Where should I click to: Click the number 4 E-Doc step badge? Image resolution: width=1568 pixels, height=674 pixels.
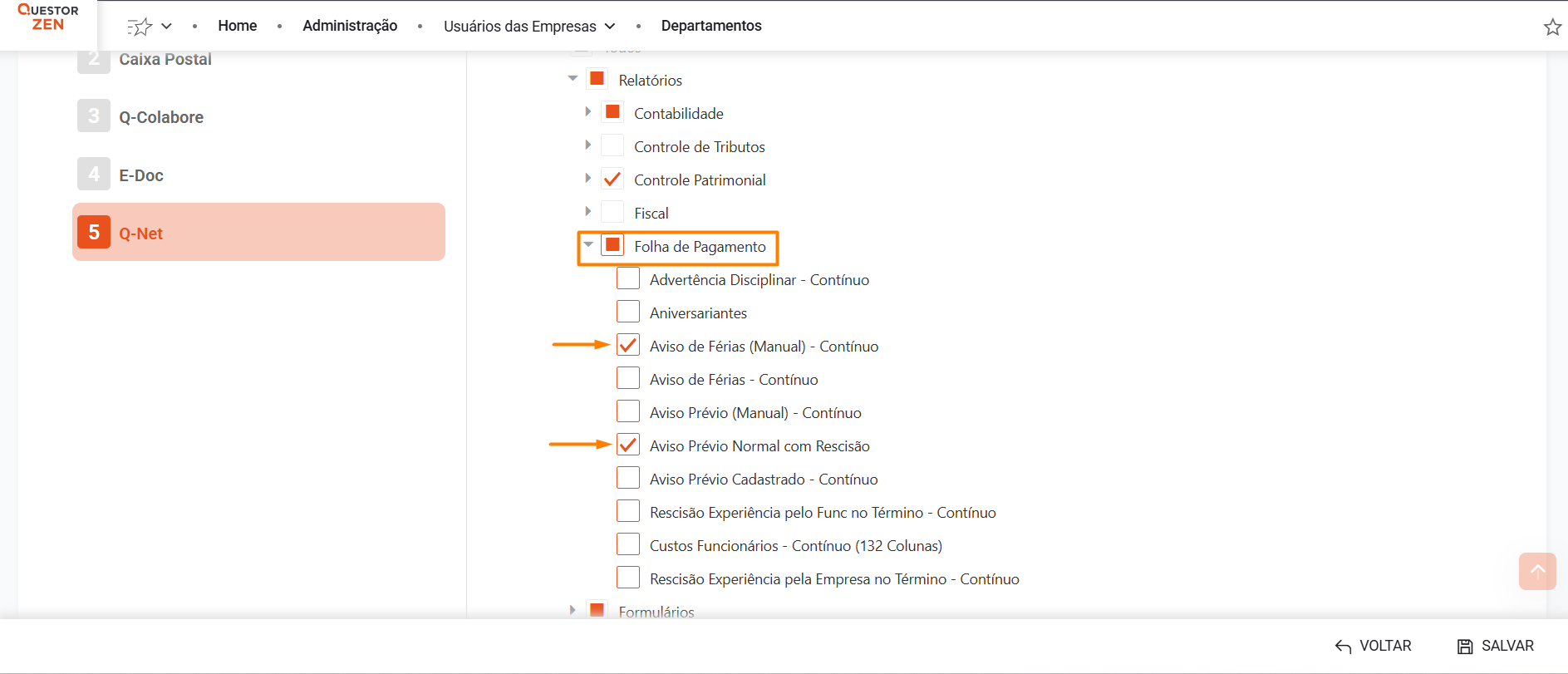94,175
